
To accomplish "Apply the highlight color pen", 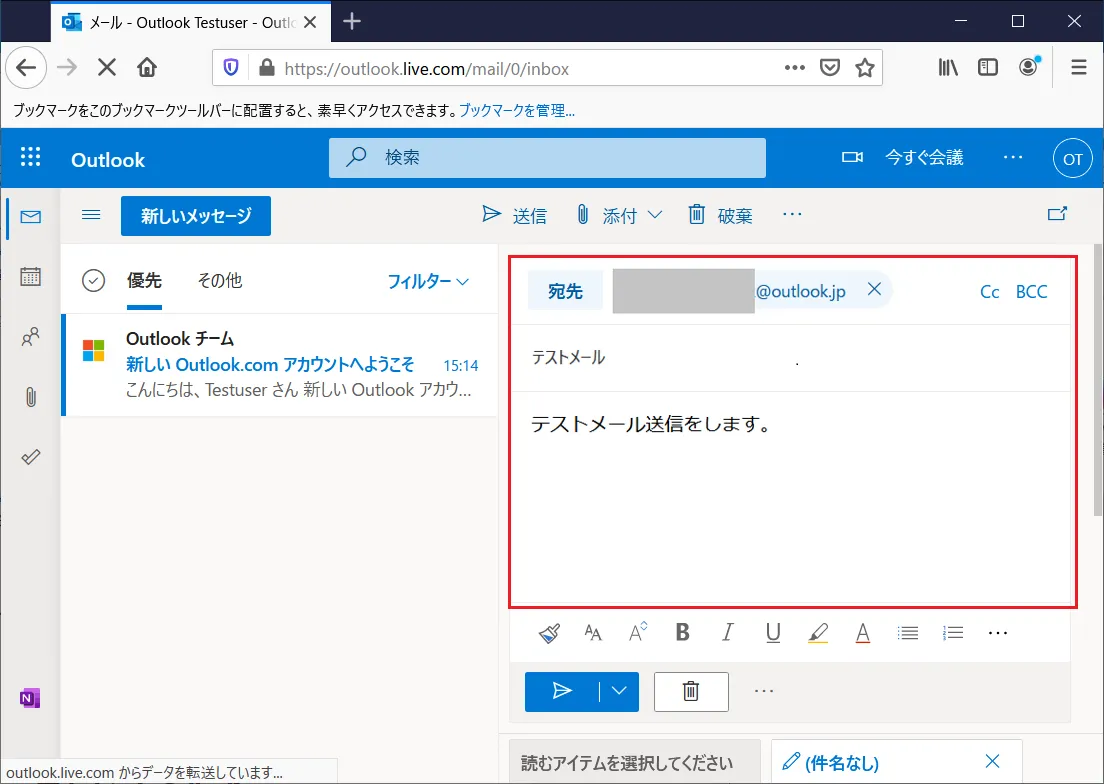I will click(817, 633).
